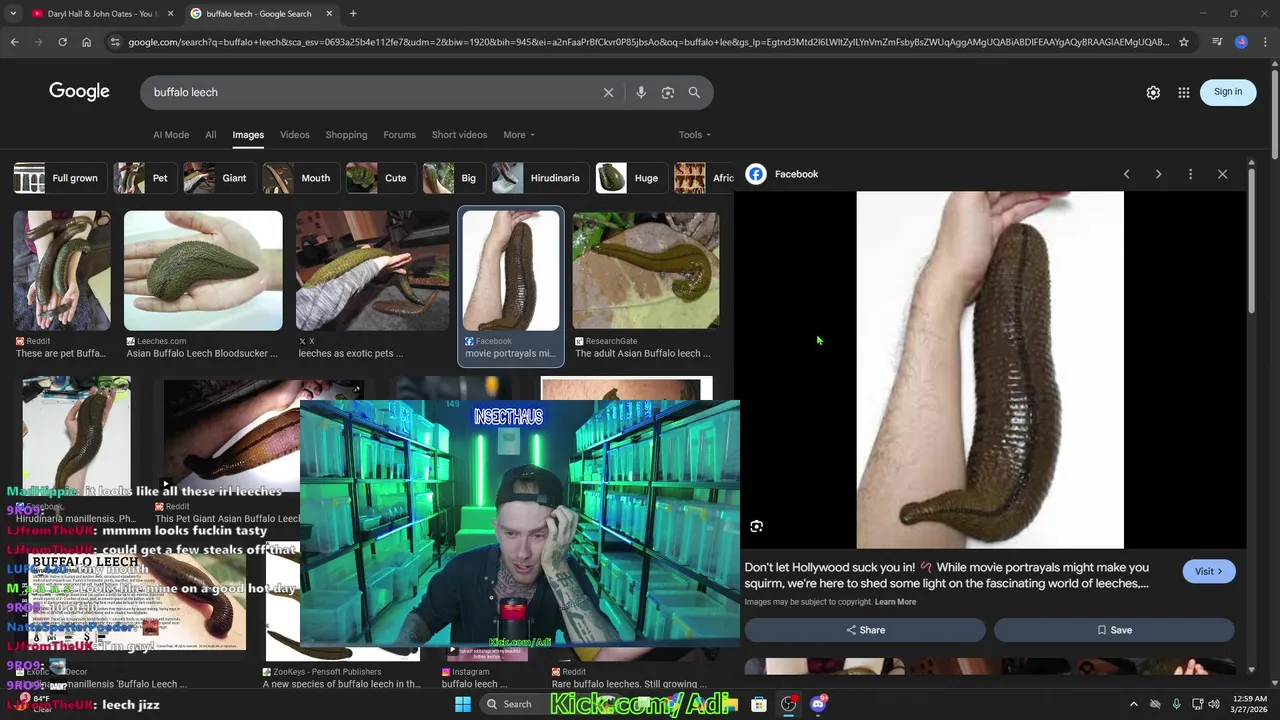This screenshot has height=720, width=1280.
Task: Clear the search box with the X icon
Action: (x=608, y=92)
